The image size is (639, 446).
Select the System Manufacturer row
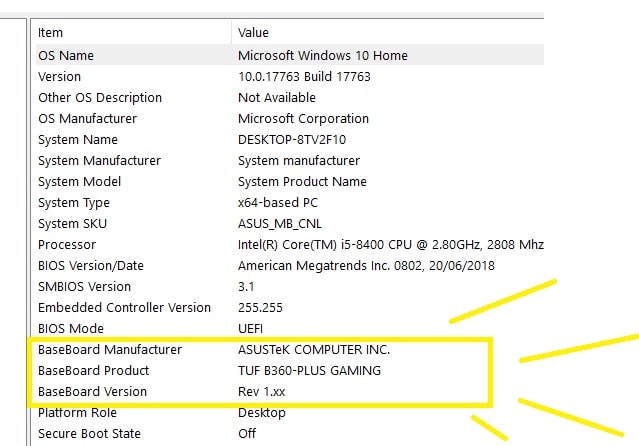(99, 160)
